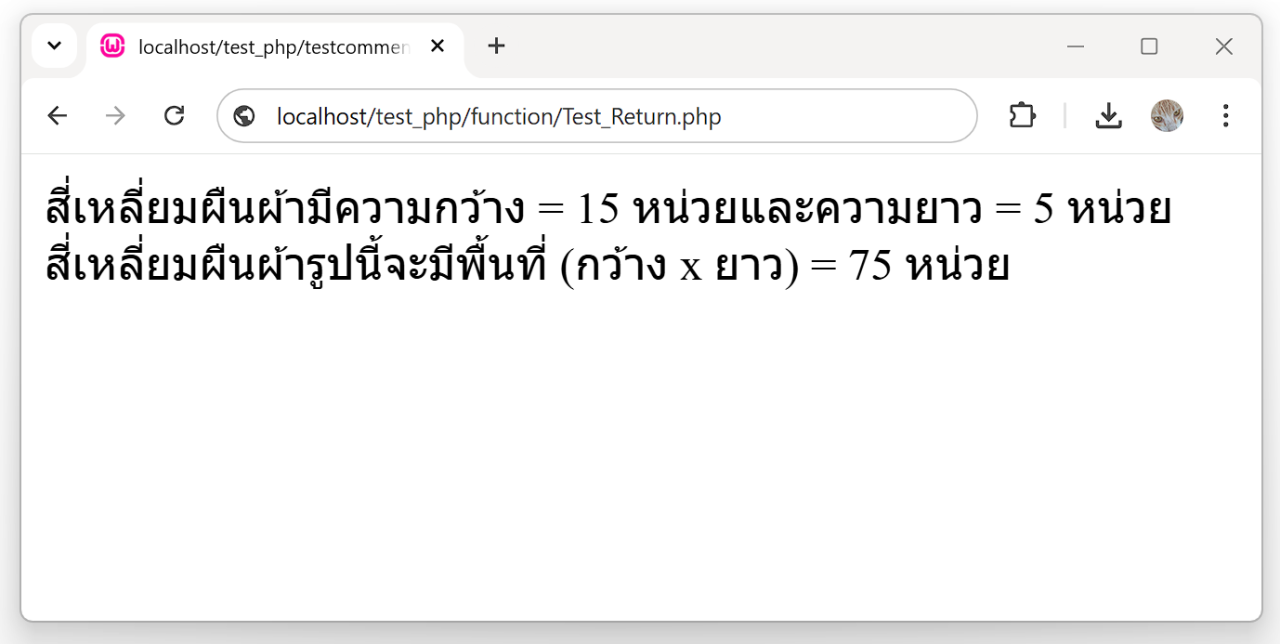Open a new tab with the plus icon
1280x644 pixels.
pyautogui.click(x=496, y=46)
